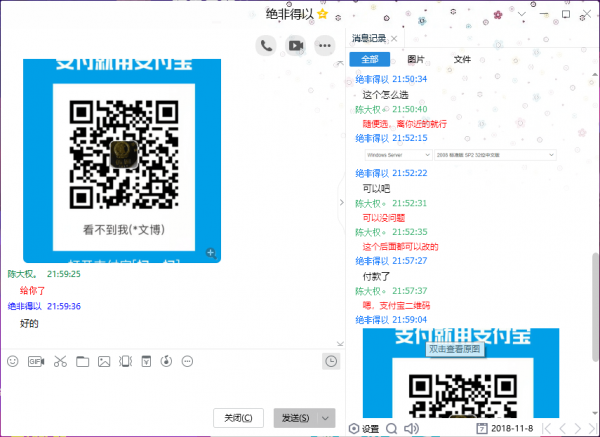Image resolution: width=600 pixels, height=437 pixels.
Task: Open more options with the three-dot icon
Action: point(324,46)
